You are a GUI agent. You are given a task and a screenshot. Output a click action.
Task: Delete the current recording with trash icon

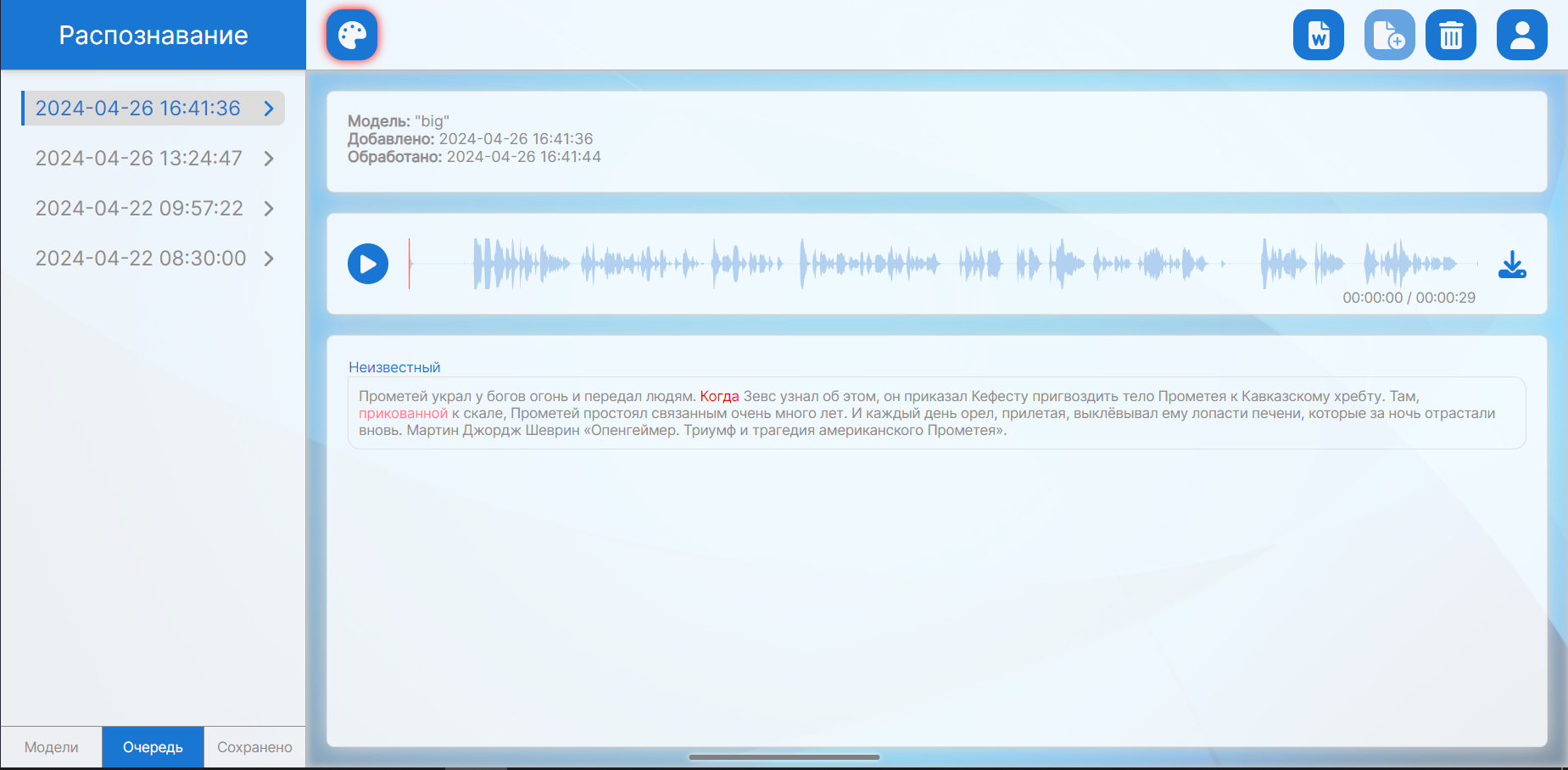(x=1451, y=36)
